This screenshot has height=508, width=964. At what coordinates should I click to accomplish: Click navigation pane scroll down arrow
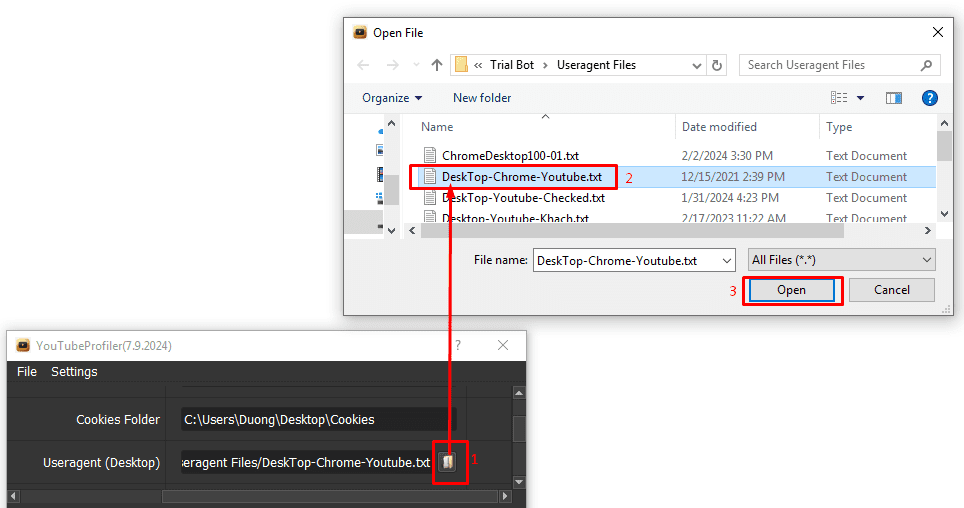point(392,231)
